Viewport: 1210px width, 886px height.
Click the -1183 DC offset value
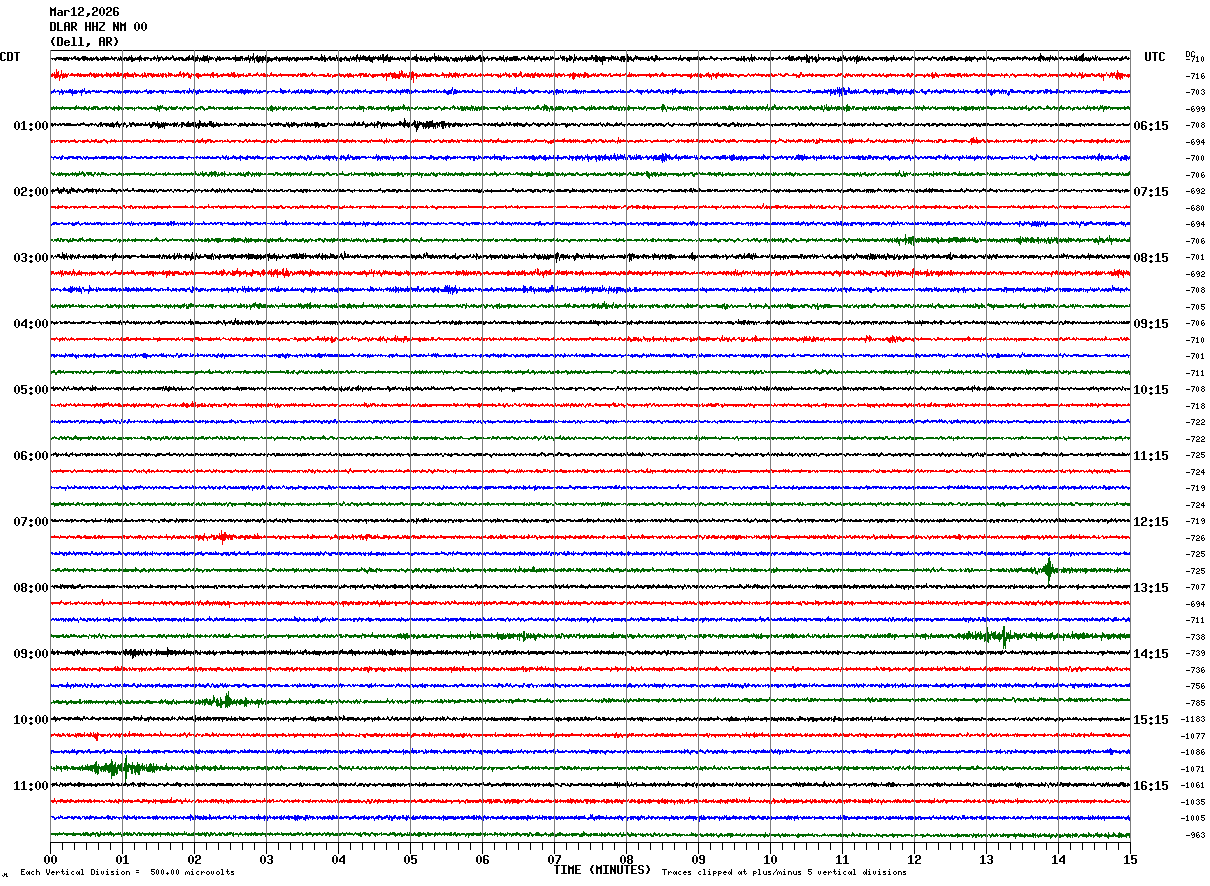pos(1194,720)
